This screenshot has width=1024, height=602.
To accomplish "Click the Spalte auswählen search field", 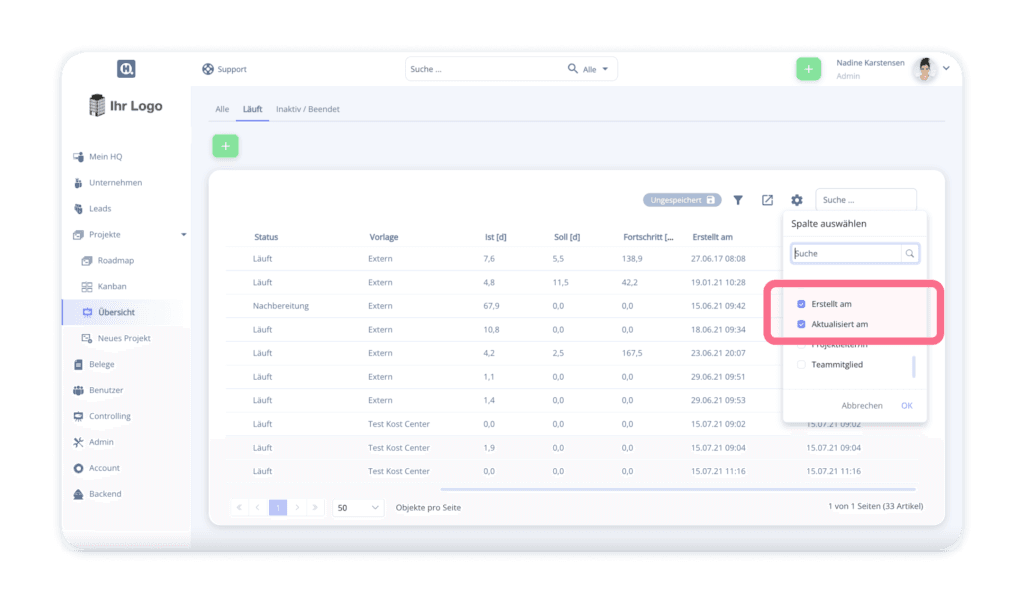I will (847, 254).
